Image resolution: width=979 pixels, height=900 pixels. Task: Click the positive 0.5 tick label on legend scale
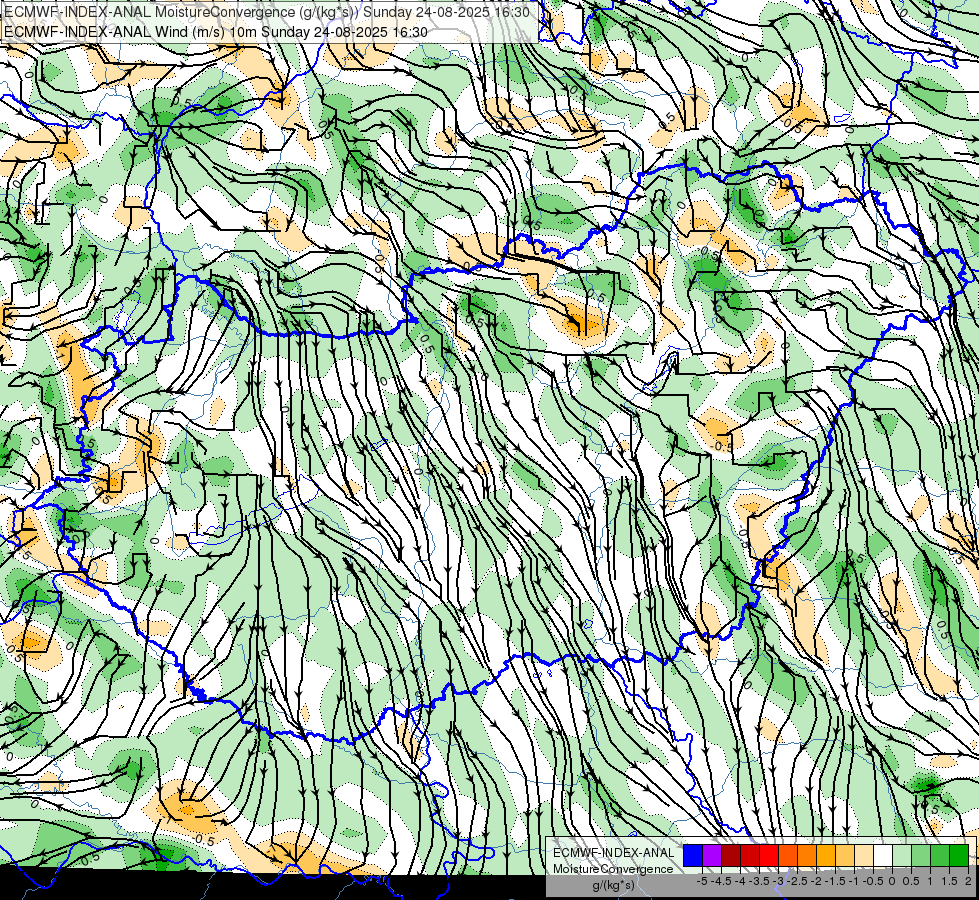911,881
